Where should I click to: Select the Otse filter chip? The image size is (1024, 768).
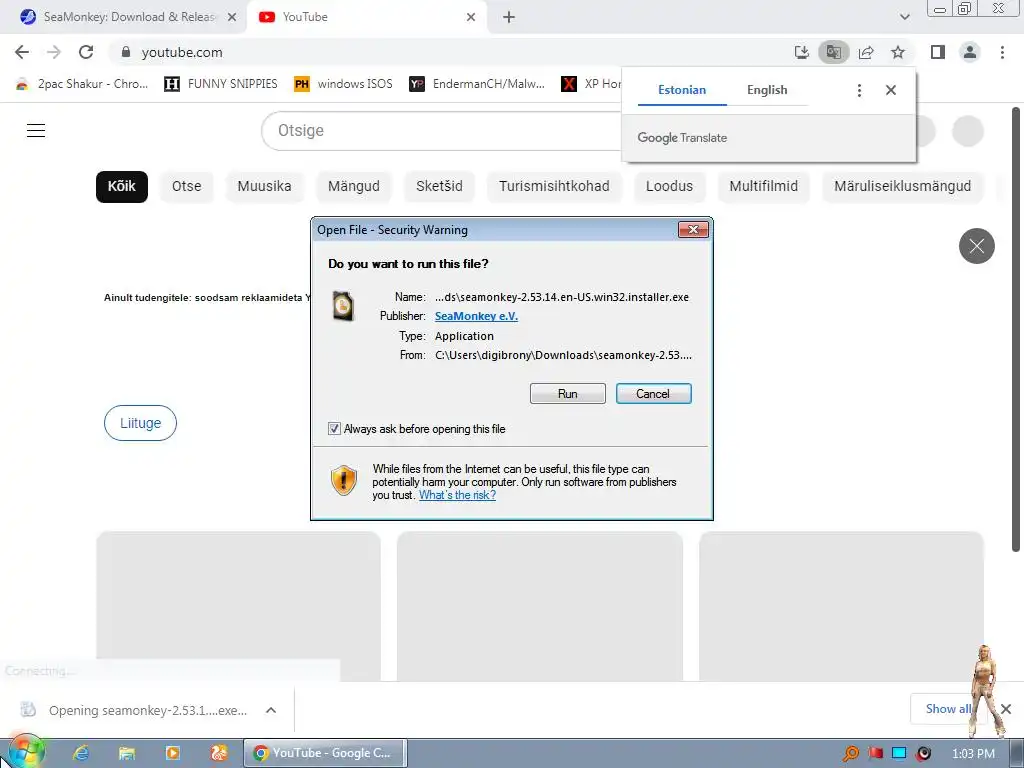(x=186, y=186)
